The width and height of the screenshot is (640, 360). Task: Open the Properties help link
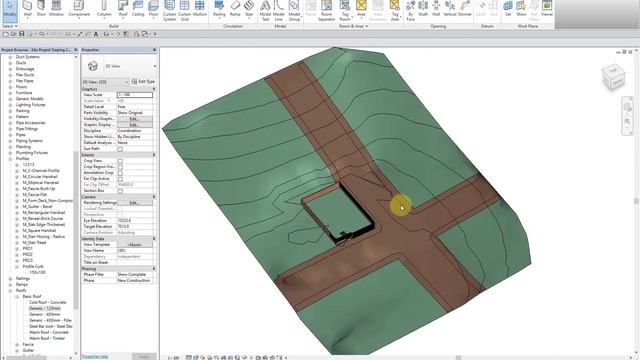pyautogui.click(x=95, y=357)
